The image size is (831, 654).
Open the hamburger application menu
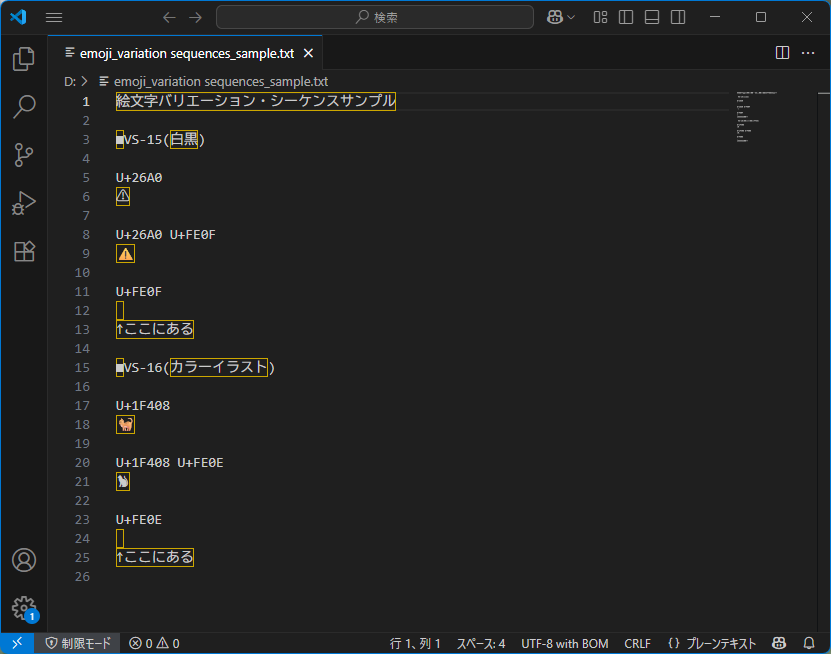click(54, 17)
